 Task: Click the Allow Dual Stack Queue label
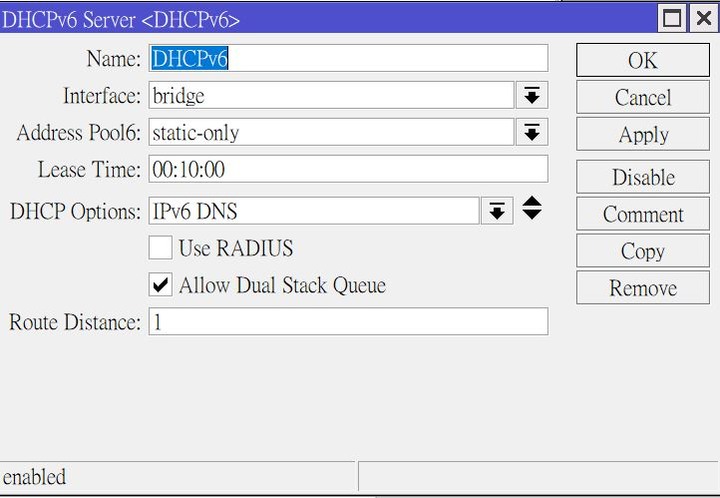tap(282, 285)
